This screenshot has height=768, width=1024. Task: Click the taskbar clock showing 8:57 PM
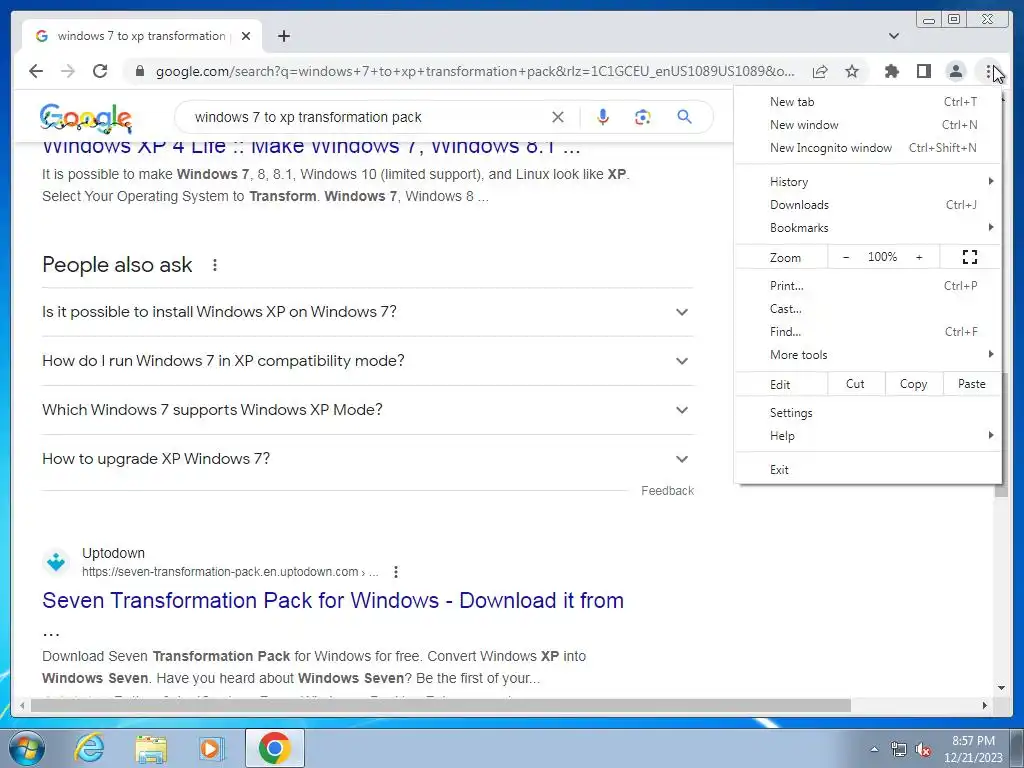tap(973, 749)
